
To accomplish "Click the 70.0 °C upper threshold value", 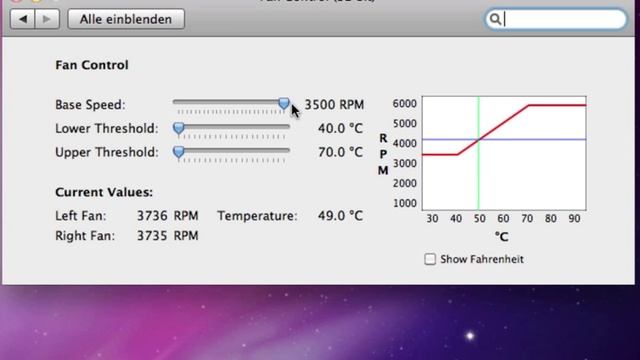I will click(340, 152).
